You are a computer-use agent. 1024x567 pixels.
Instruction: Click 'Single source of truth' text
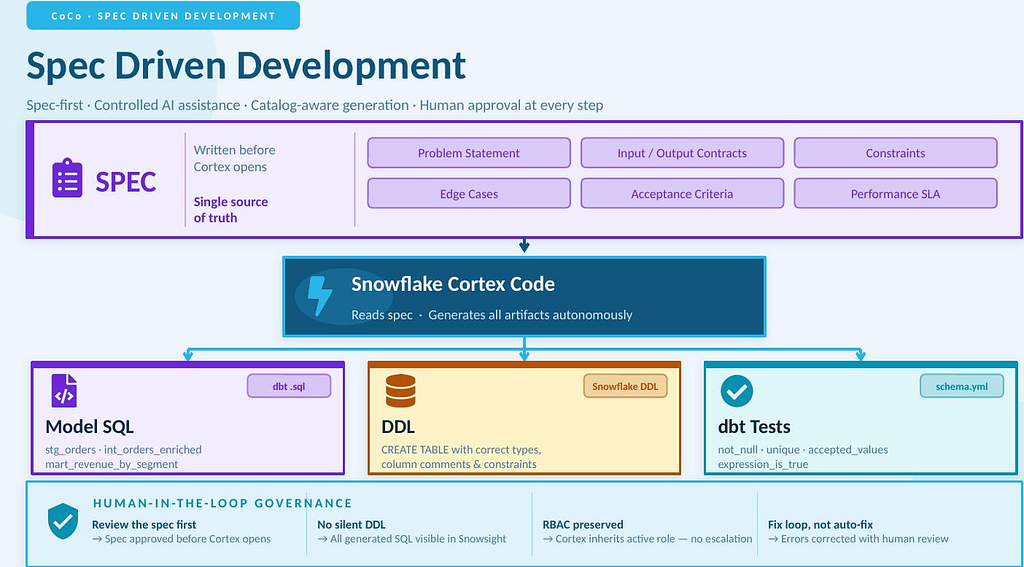(231, 210)
